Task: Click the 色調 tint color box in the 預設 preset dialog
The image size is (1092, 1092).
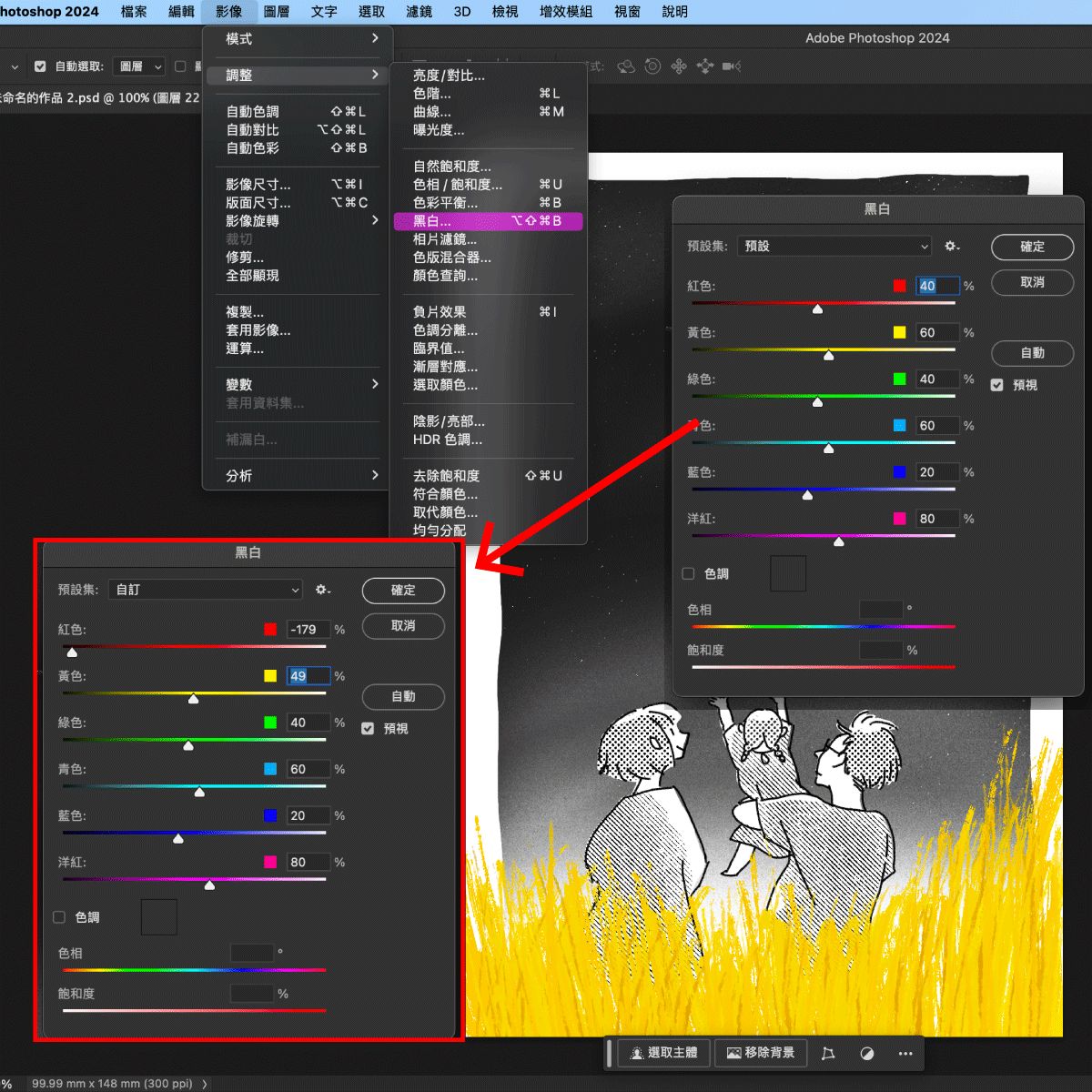Action: (x=788, y=573)
